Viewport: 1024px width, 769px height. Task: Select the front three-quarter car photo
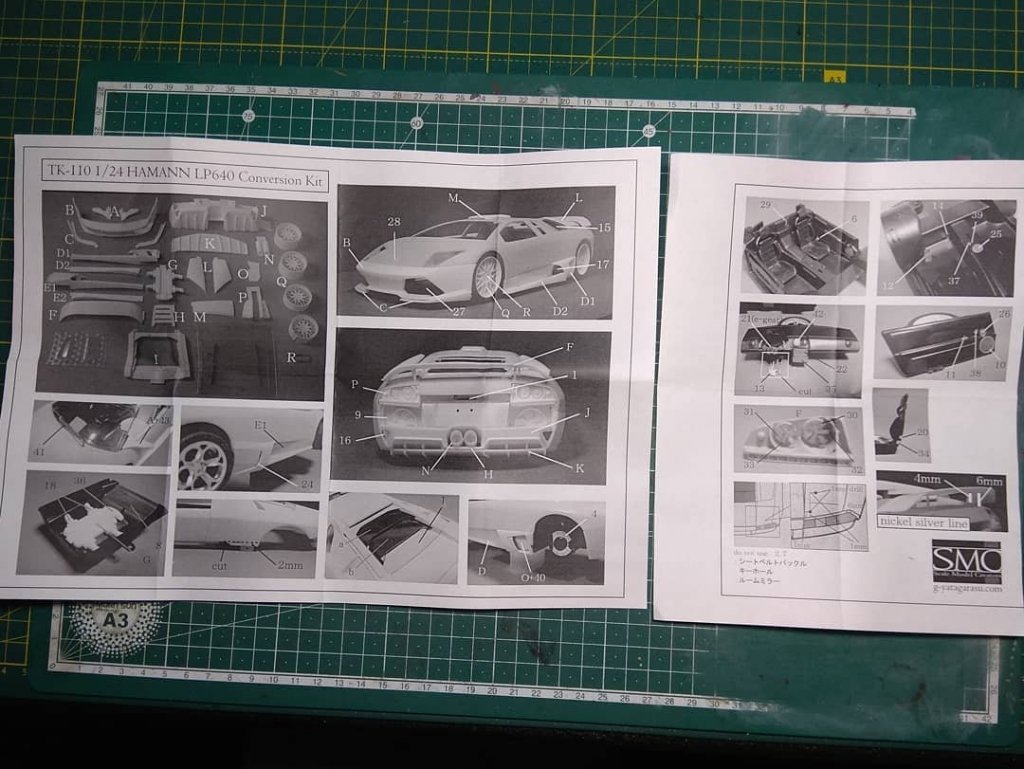[475, 251]
